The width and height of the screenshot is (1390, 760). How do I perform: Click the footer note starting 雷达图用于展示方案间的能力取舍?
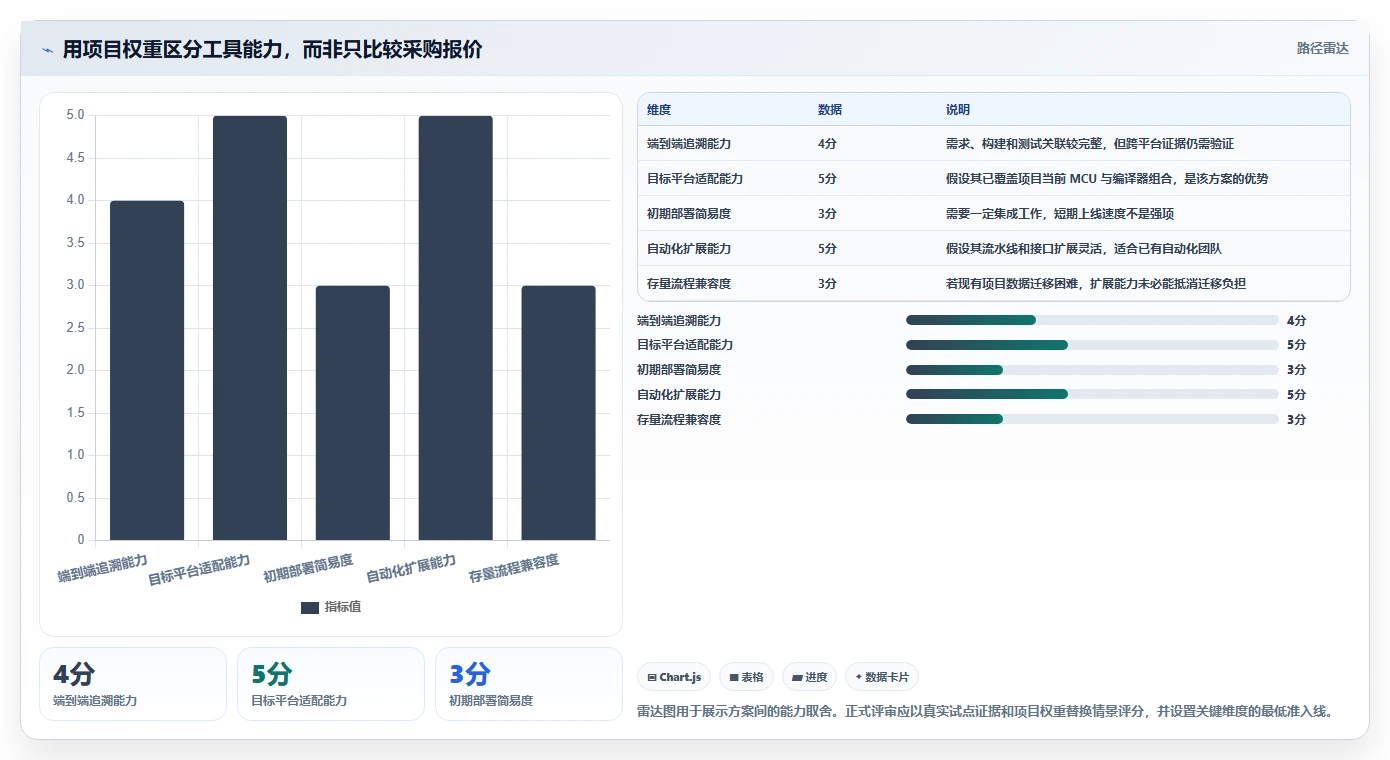point(985,712)
